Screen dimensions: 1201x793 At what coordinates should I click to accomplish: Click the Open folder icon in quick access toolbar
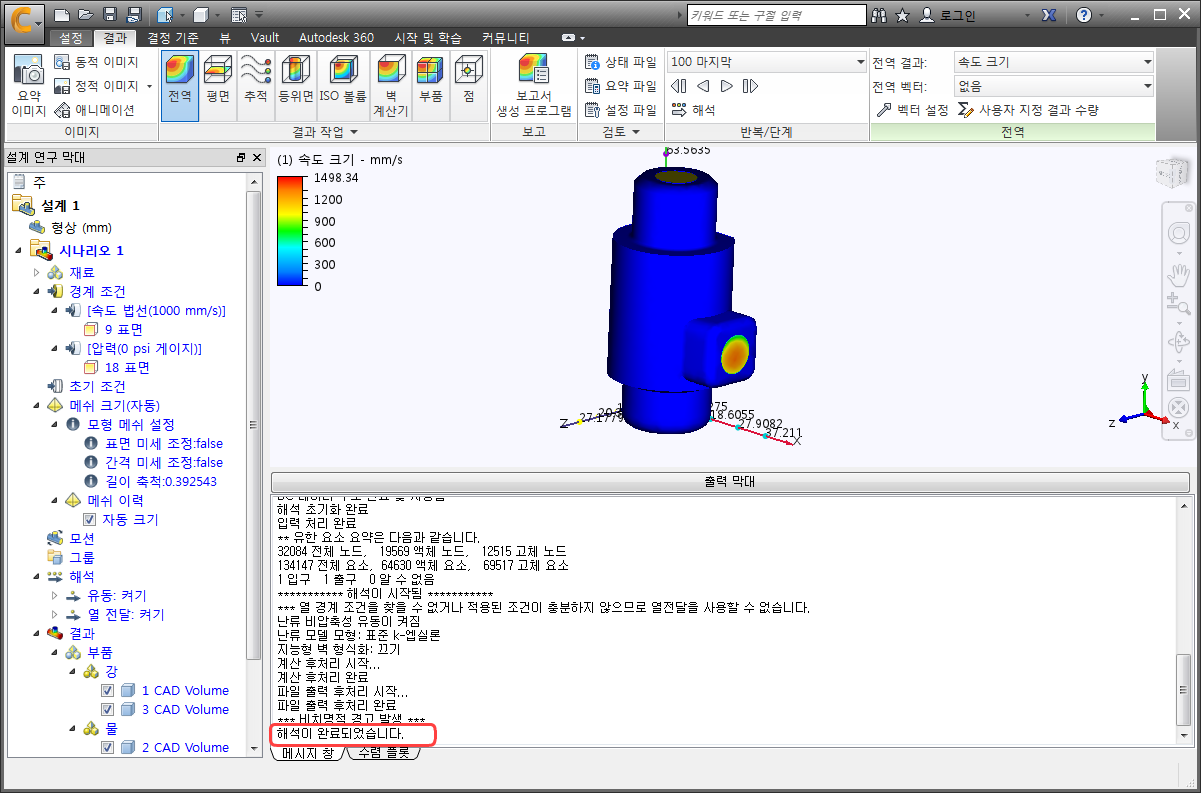tap(85, 15)
